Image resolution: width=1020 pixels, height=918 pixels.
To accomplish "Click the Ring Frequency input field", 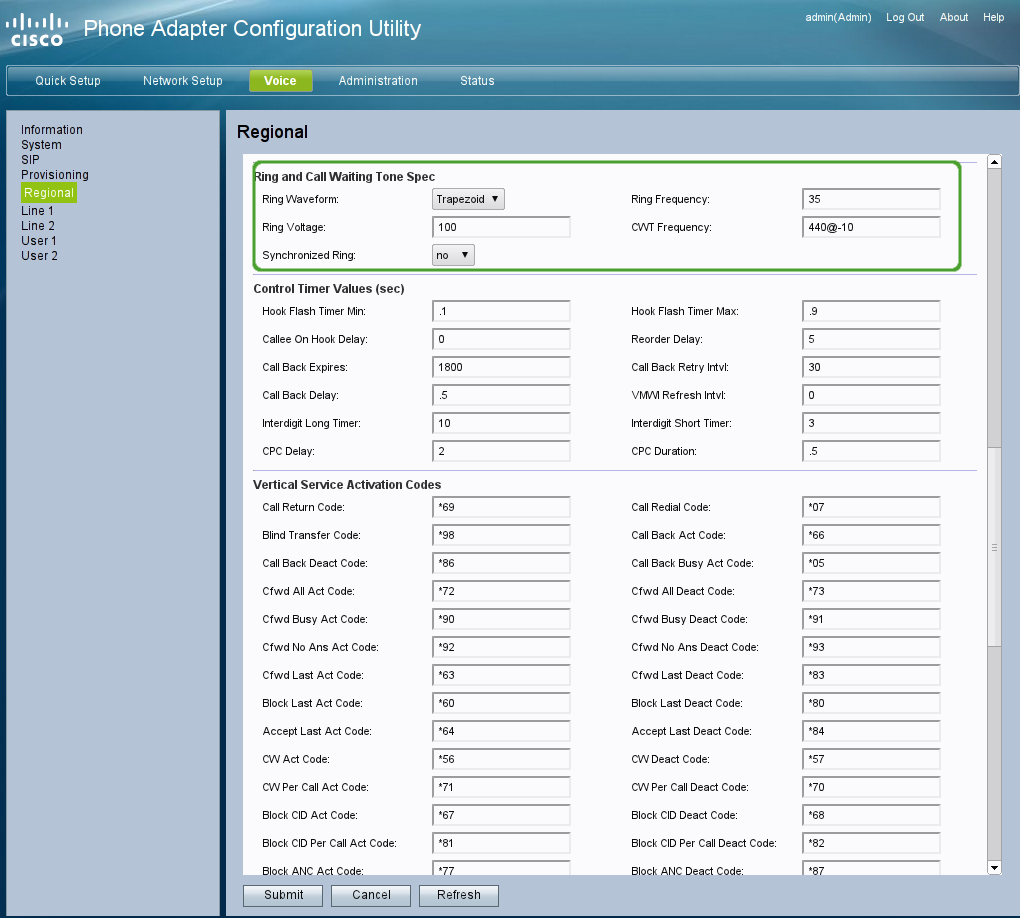I will 871,199.
